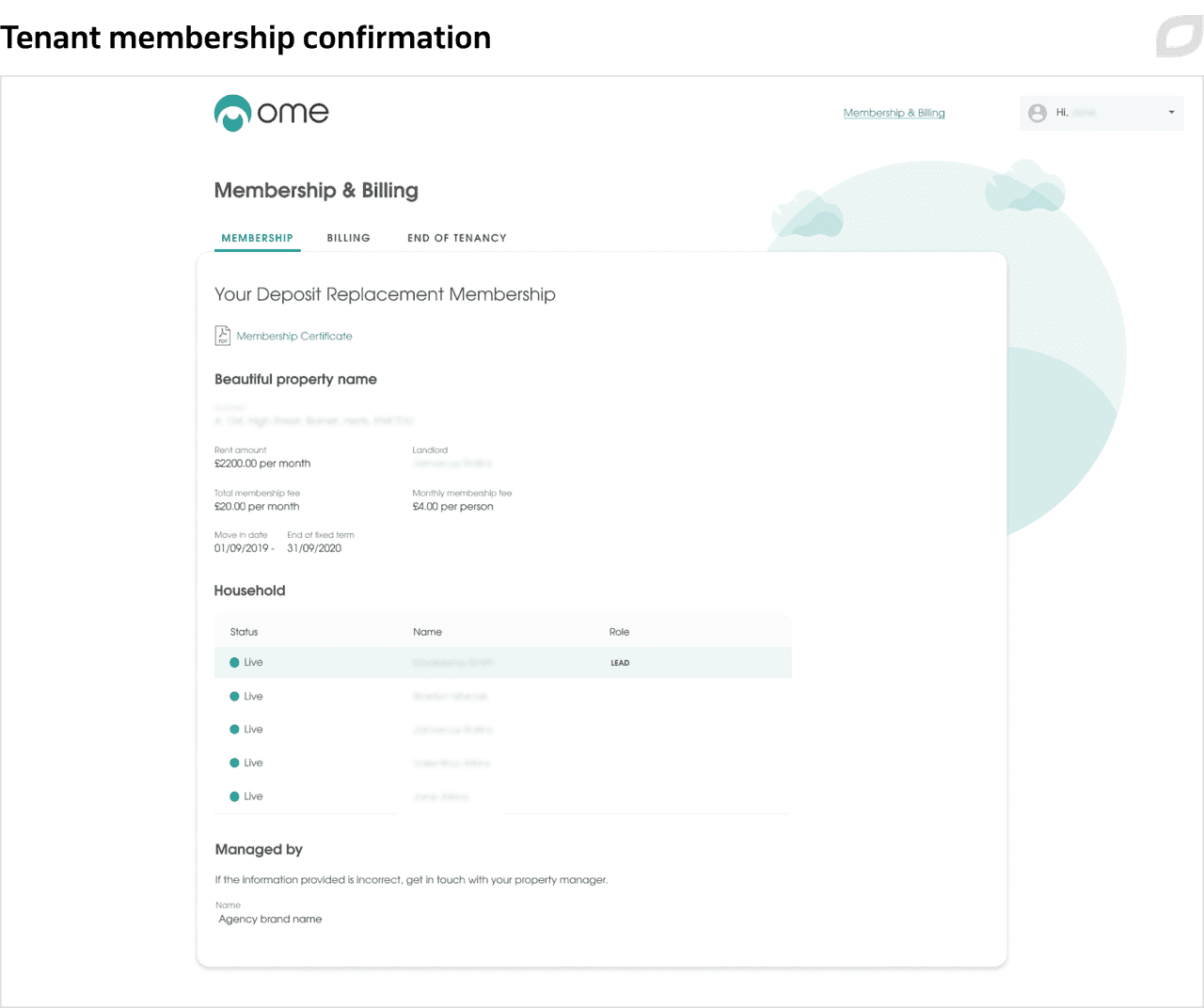The image size is (1204, 1008).
Task: Click the LEAD role badge
Action: coord(620,662)
